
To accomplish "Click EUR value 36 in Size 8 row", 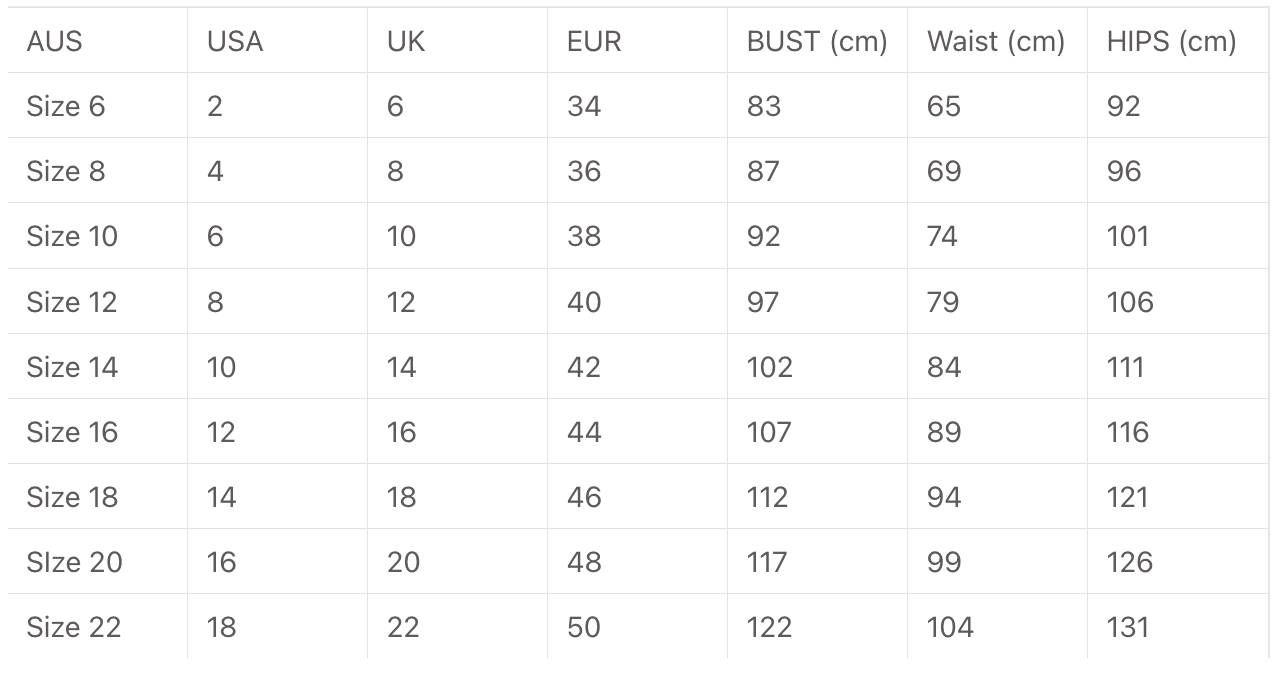I will [584, 172].
